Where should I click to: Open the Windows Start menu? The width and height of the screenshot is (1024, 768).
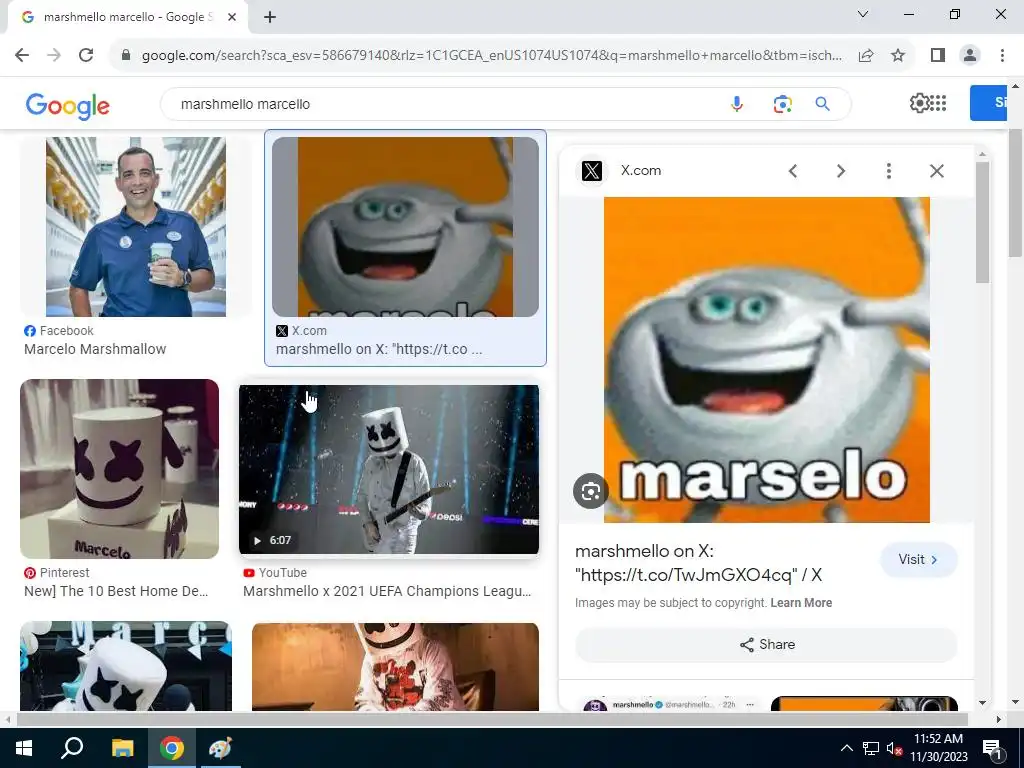[x=24, y=748]
